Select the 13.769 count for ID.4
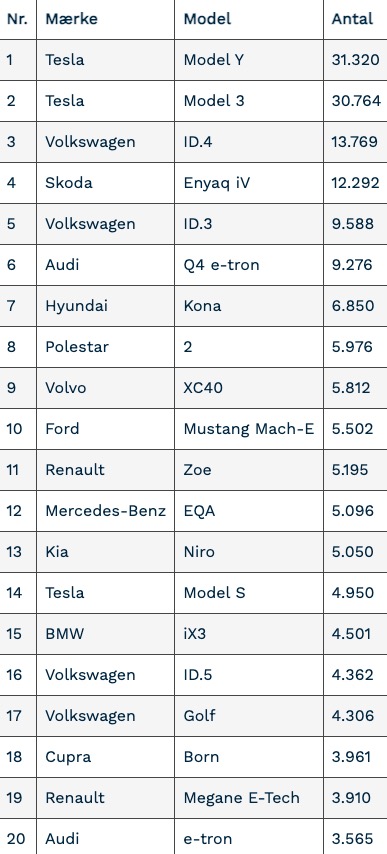The image size is (387, 854). [x=355, y=142]
